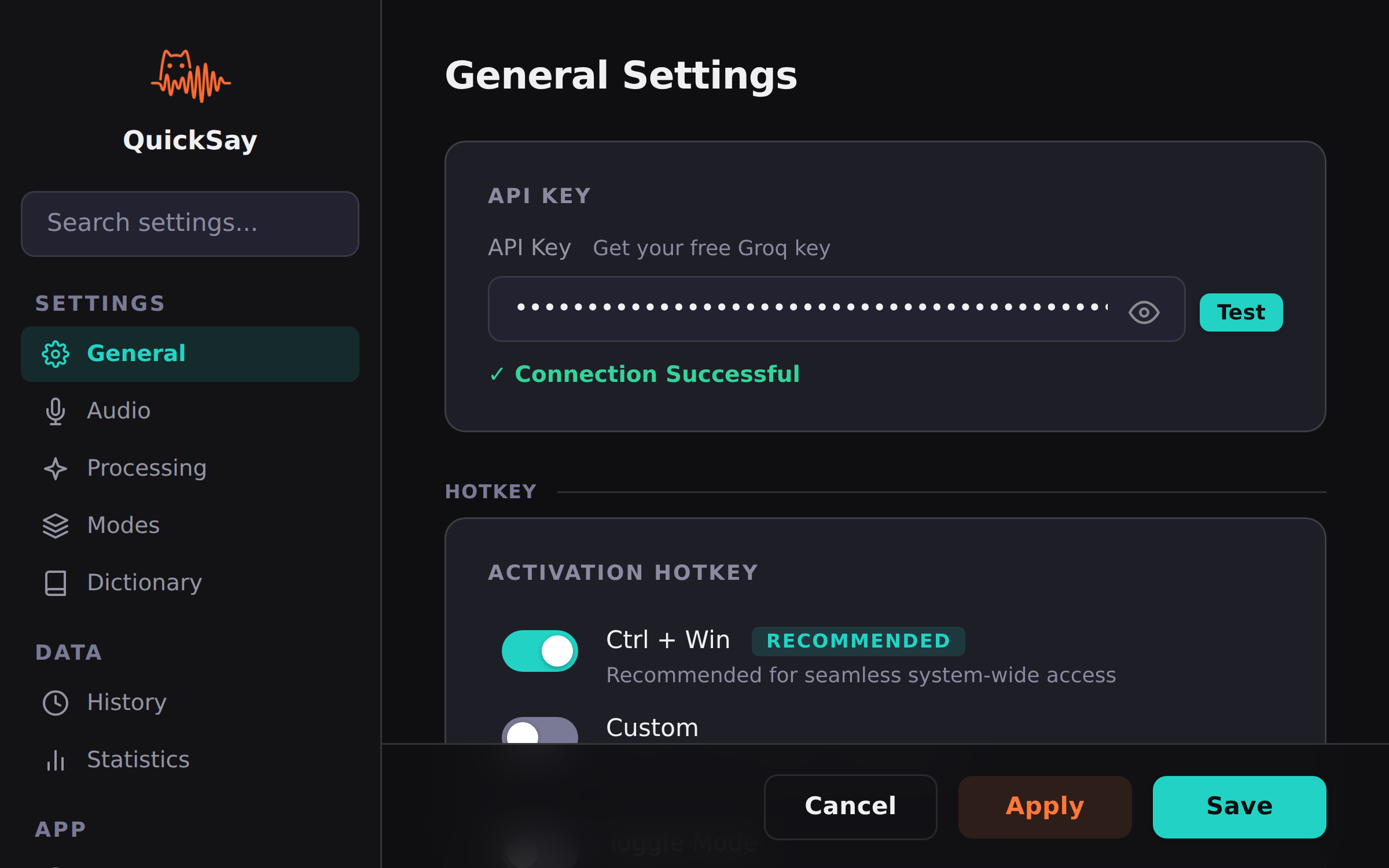
Task: Switch to the Statistics section
Action: (x=138, y=760)
